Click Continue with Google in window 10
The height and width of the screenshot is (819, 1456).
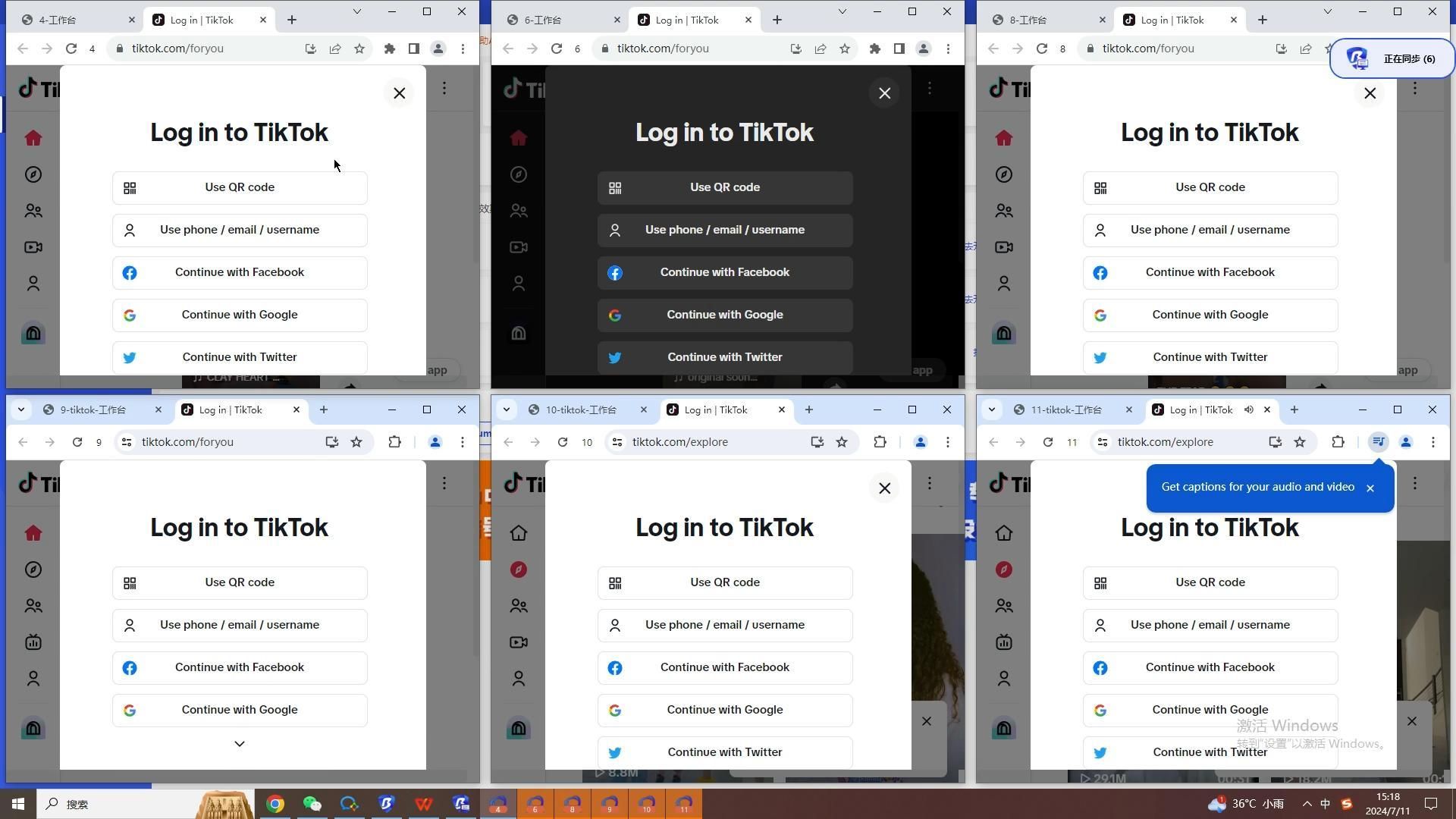coord(725,710)
